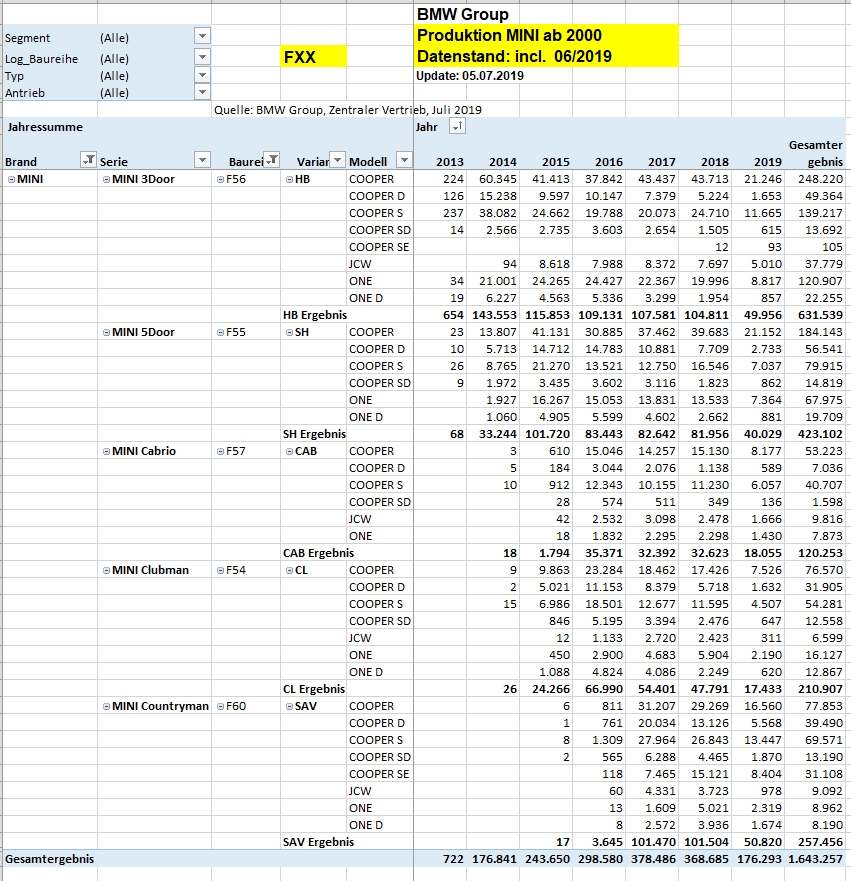851x881 pixels.
Task: Open the Log_Baureihe filter dropdown
Action: point(202,57)
